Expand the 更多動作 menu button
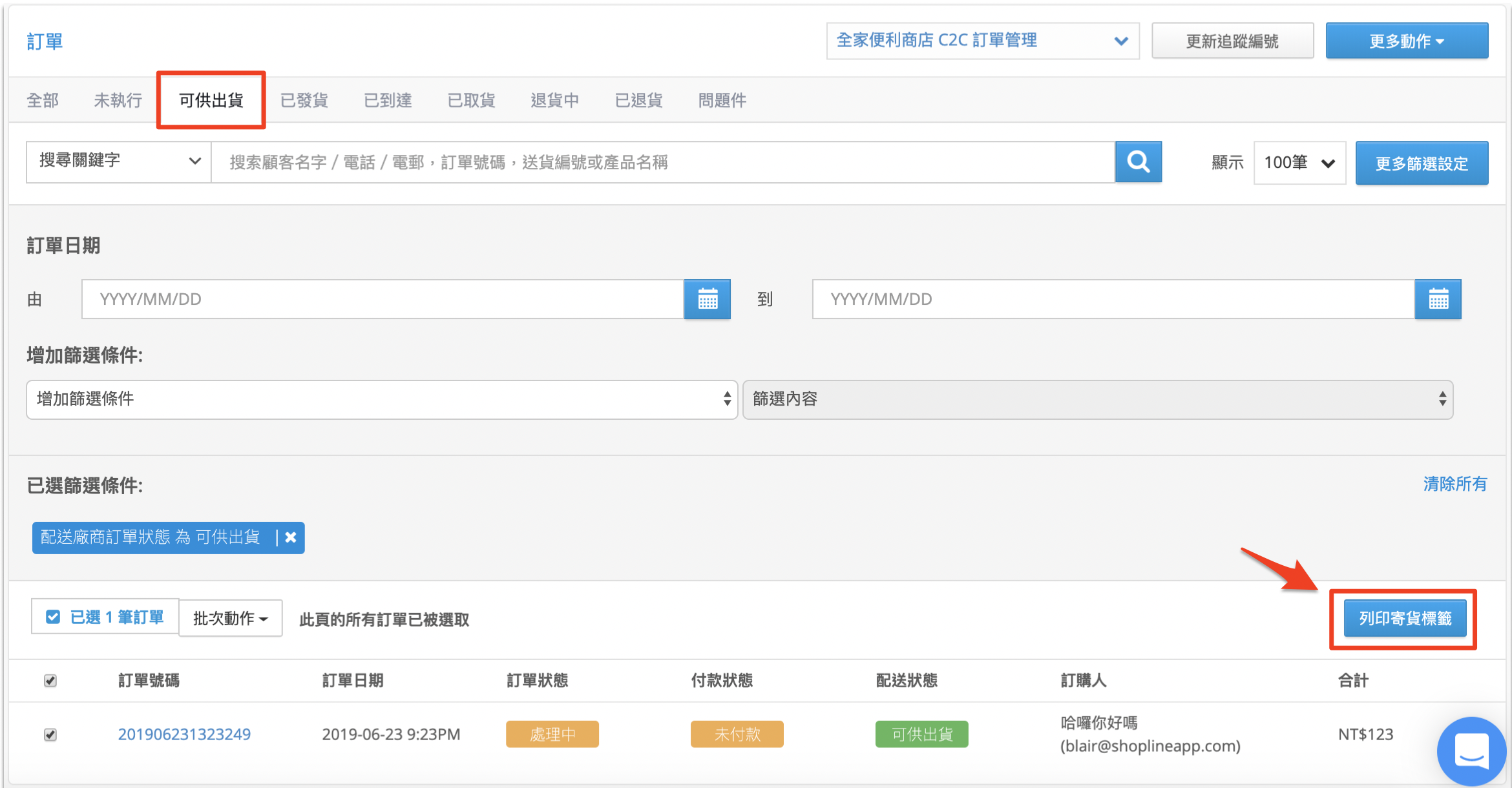 click(1407, 41)
